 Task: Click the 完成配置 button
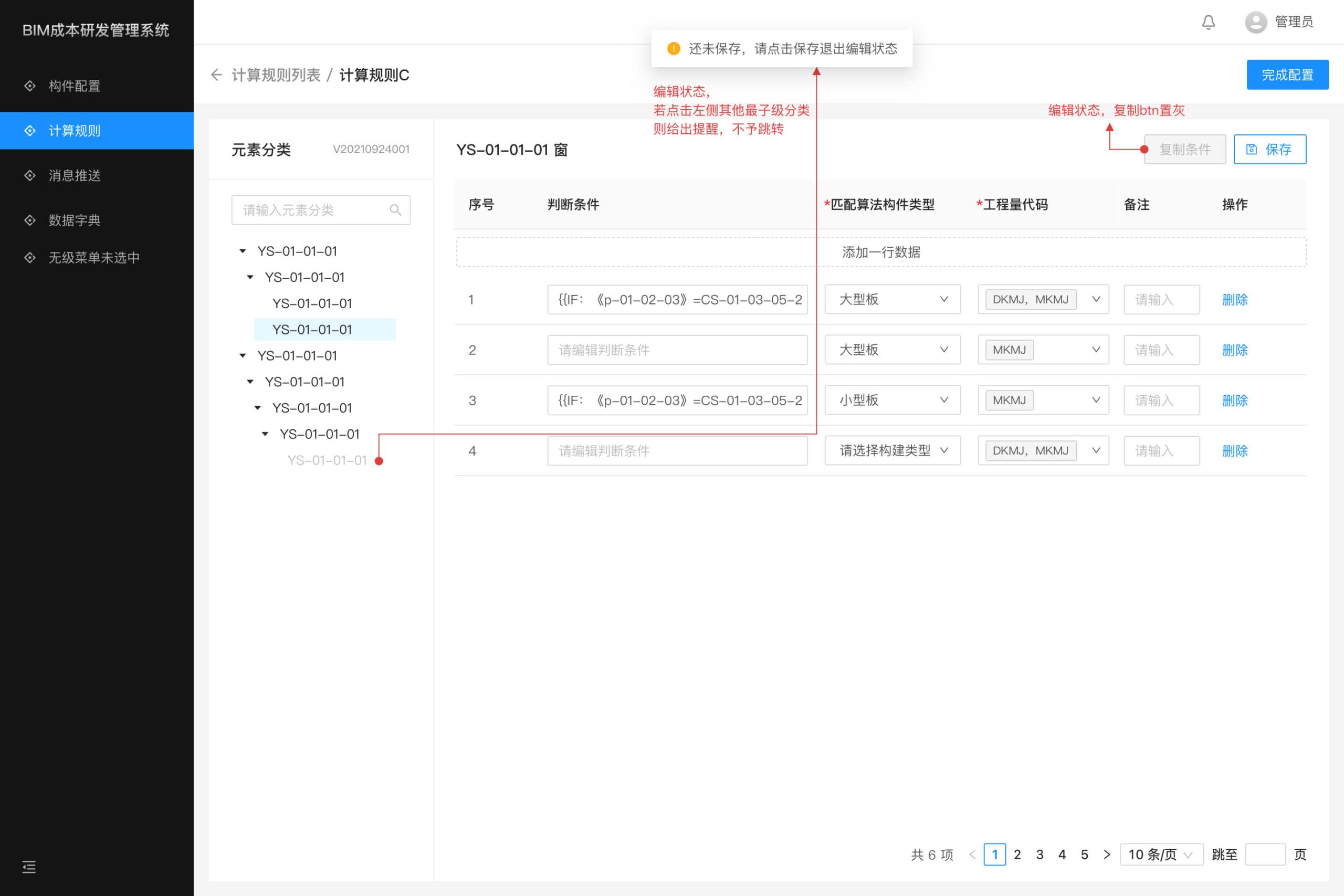click(x=1287, y=75)
